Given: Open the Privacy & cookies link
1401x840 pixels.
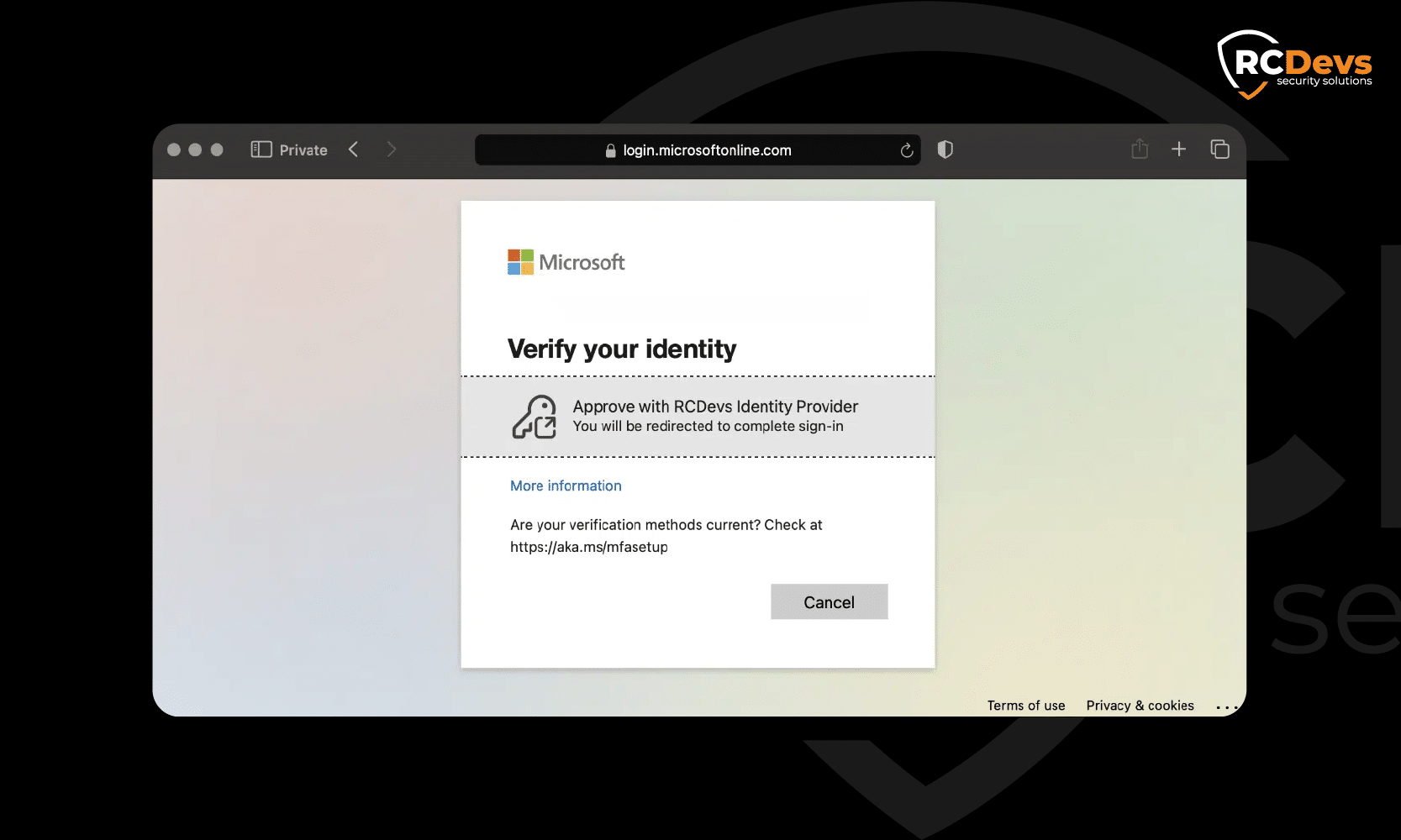Looking at the screenshot, I should (1140, 706).
